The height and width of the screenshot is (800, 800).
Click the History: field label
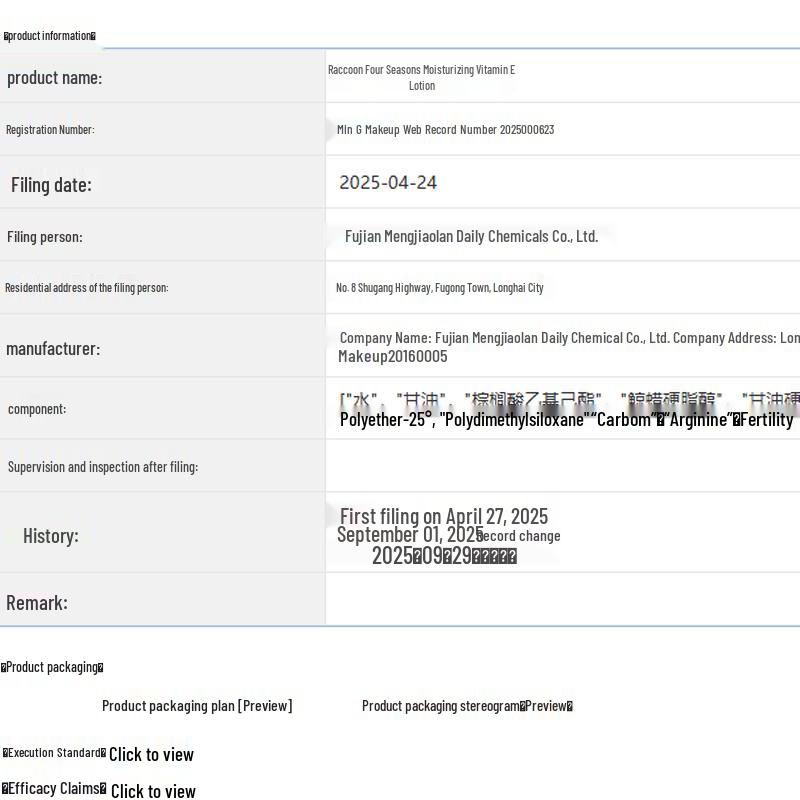(51, 536)
